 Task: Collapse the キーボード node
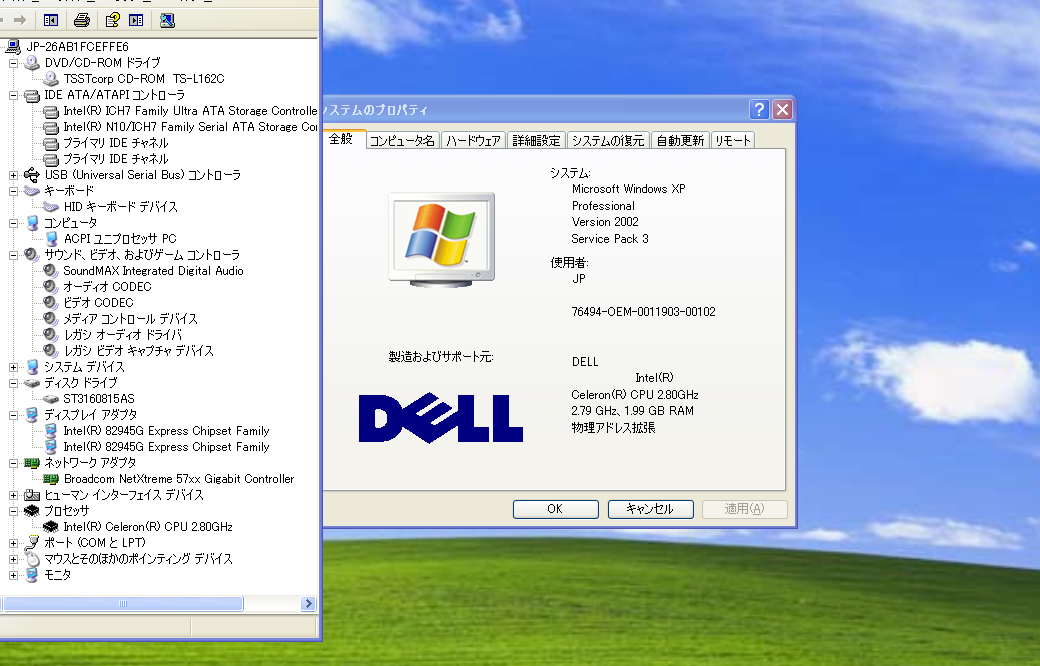[13, 191]
